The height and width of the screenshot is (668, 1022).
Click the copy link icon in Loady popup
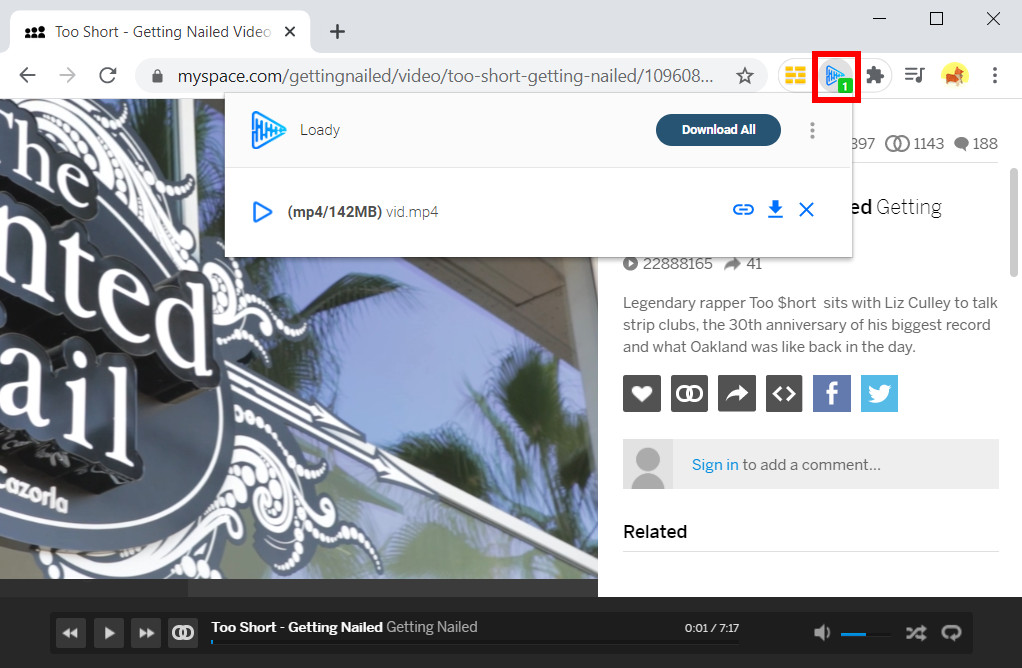tap(743, 210)
